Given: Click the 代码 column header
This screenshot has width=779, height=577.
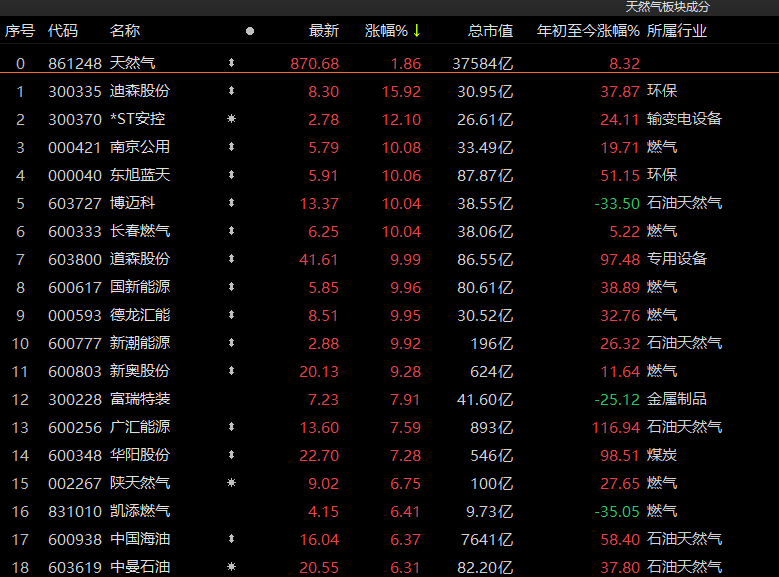Looking at the screenshot, I should tap(63, 31).
